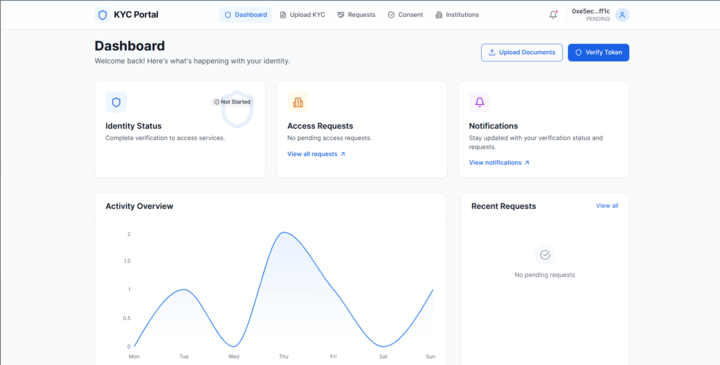The height and width of the screenshot is (365, 720).
Task: Click the Mon label on chart axis
Action: coord(134,356)
